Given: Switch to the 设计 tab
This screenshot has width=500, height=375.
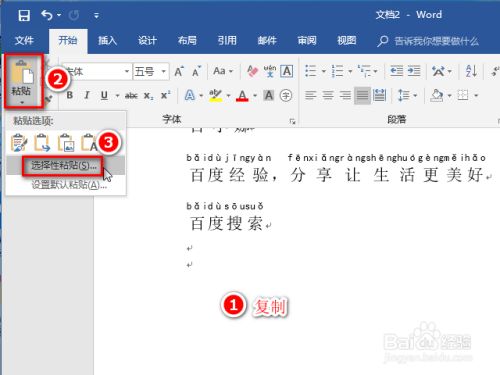Looking at the screenshot, I should (147, 41).
